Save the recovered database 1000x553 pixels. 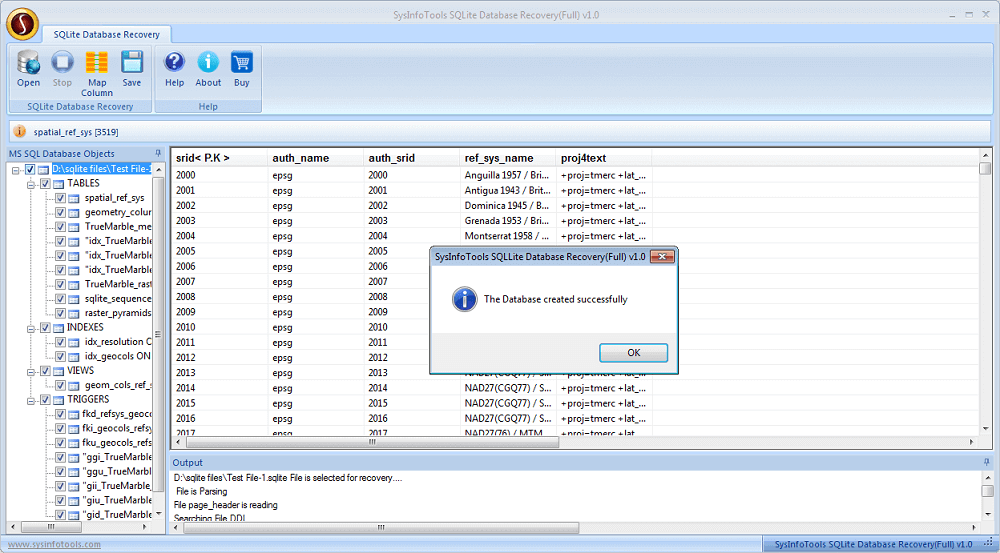[x=131, y=63]
